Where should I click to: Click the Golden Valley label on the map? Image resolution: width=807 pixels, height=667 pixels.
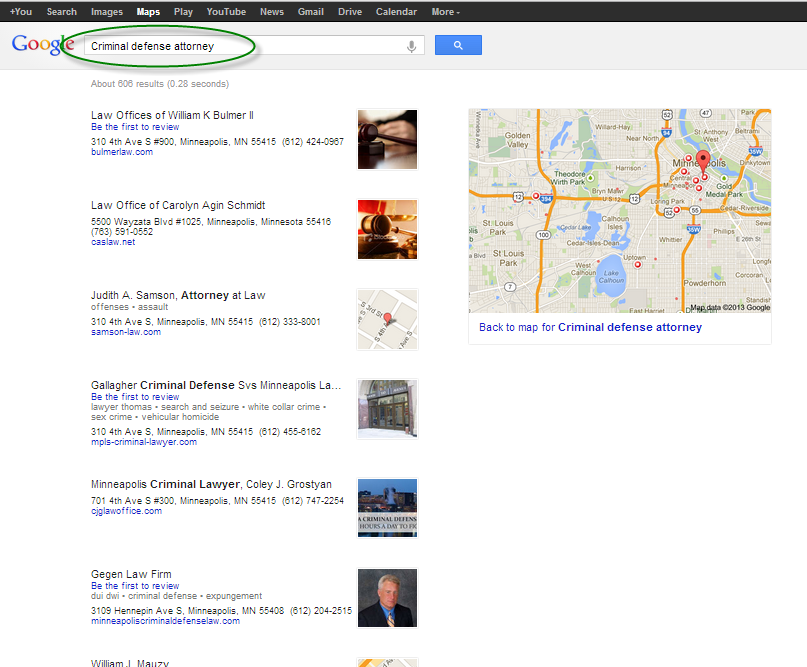click(x=517, y=140)
